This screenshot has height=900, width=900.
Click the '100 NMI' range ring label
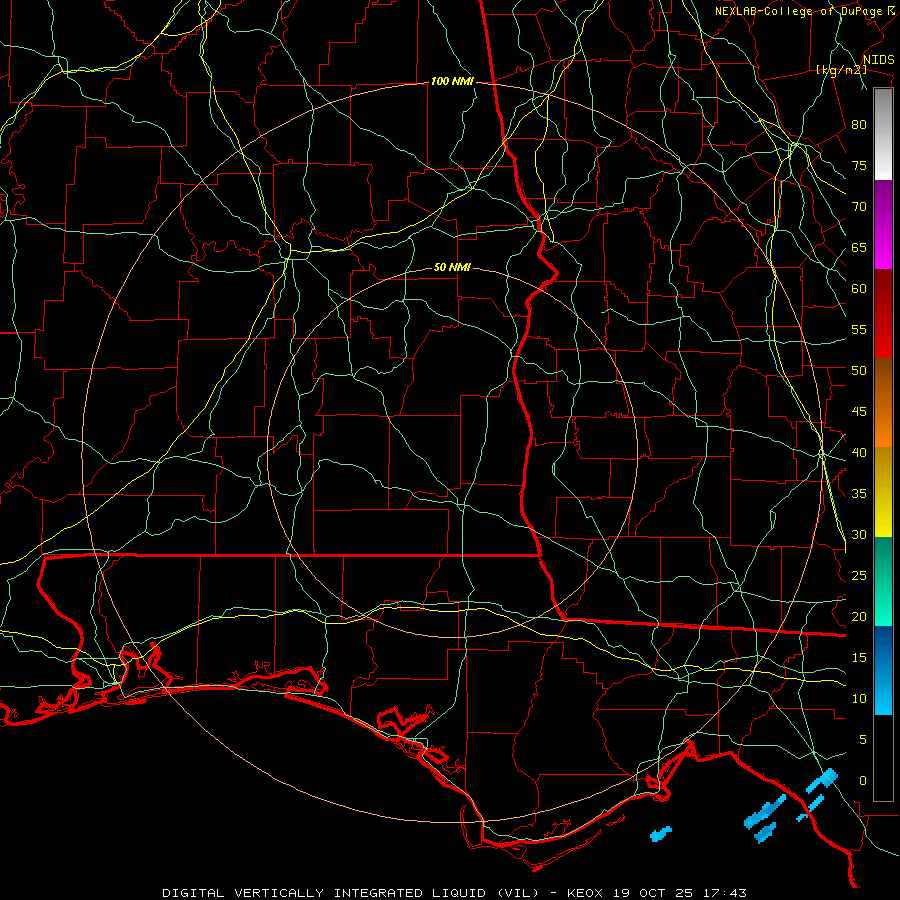coord(452,82)
